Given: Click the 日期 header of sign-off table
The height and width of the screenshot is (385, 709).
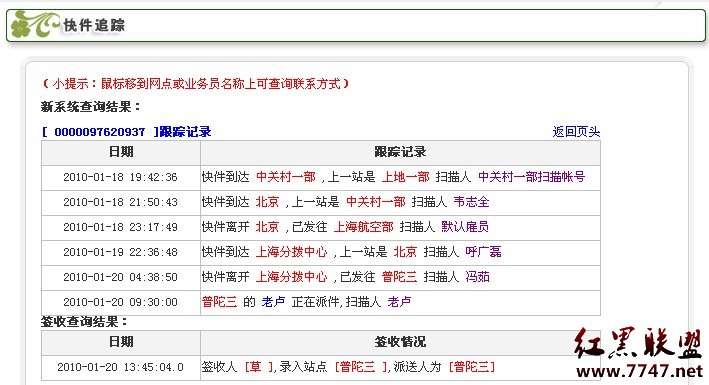Looking at the screenshot, I should [121, 342].
